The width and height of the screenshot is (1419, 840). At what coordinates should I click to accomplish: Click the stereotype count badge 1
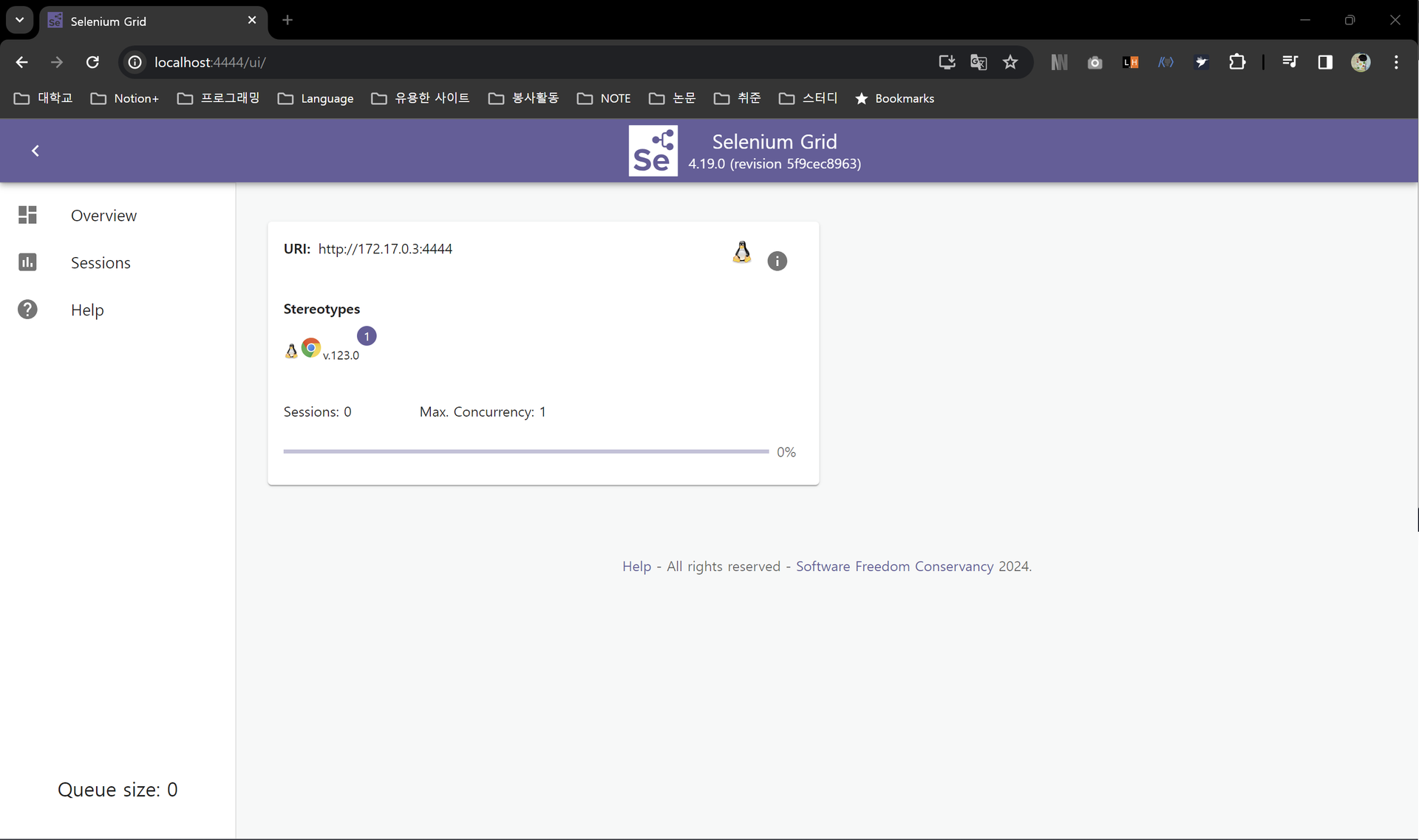click(367, 336)
